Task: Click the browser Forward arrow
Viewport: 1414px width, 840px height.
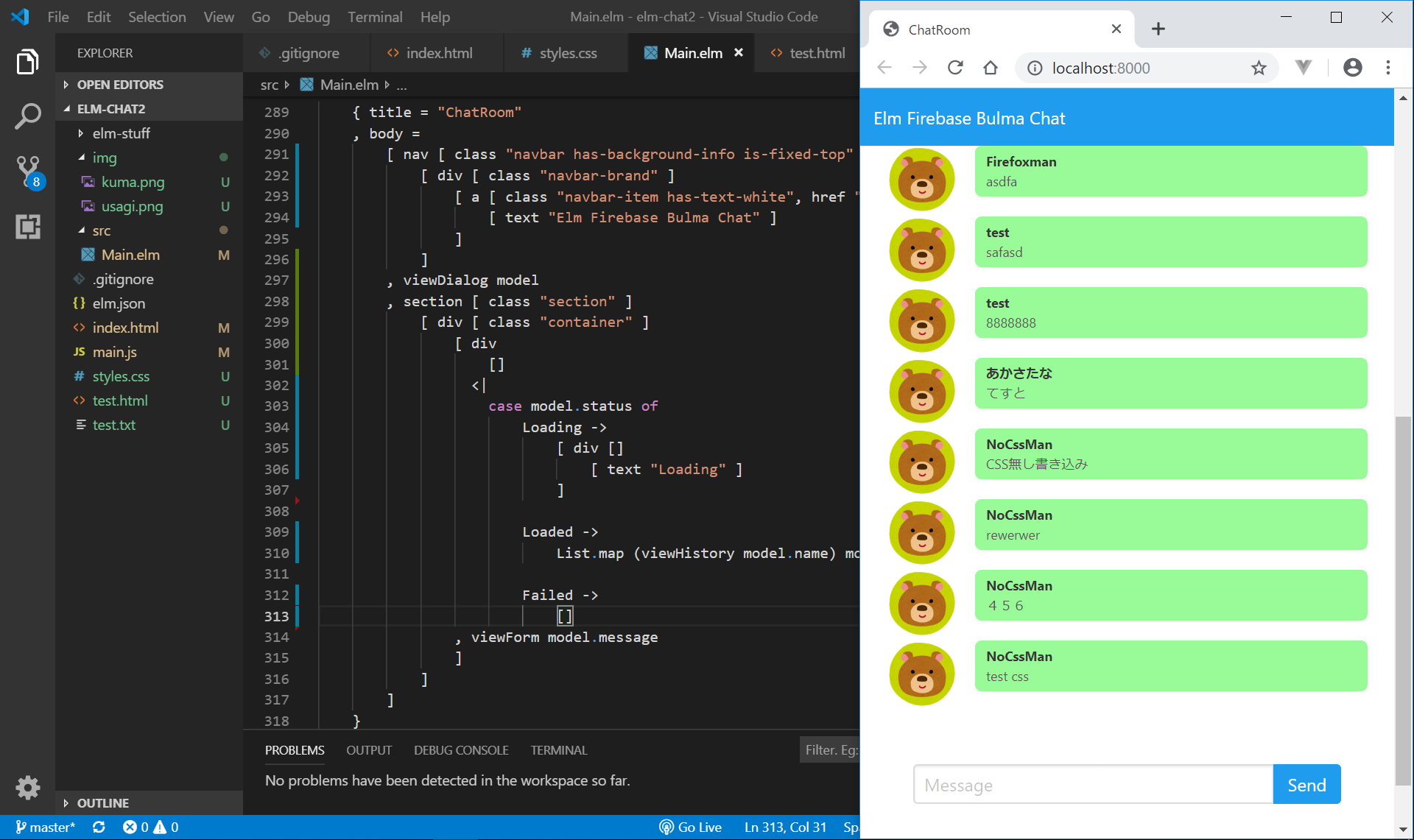Action: pos(920,68)
